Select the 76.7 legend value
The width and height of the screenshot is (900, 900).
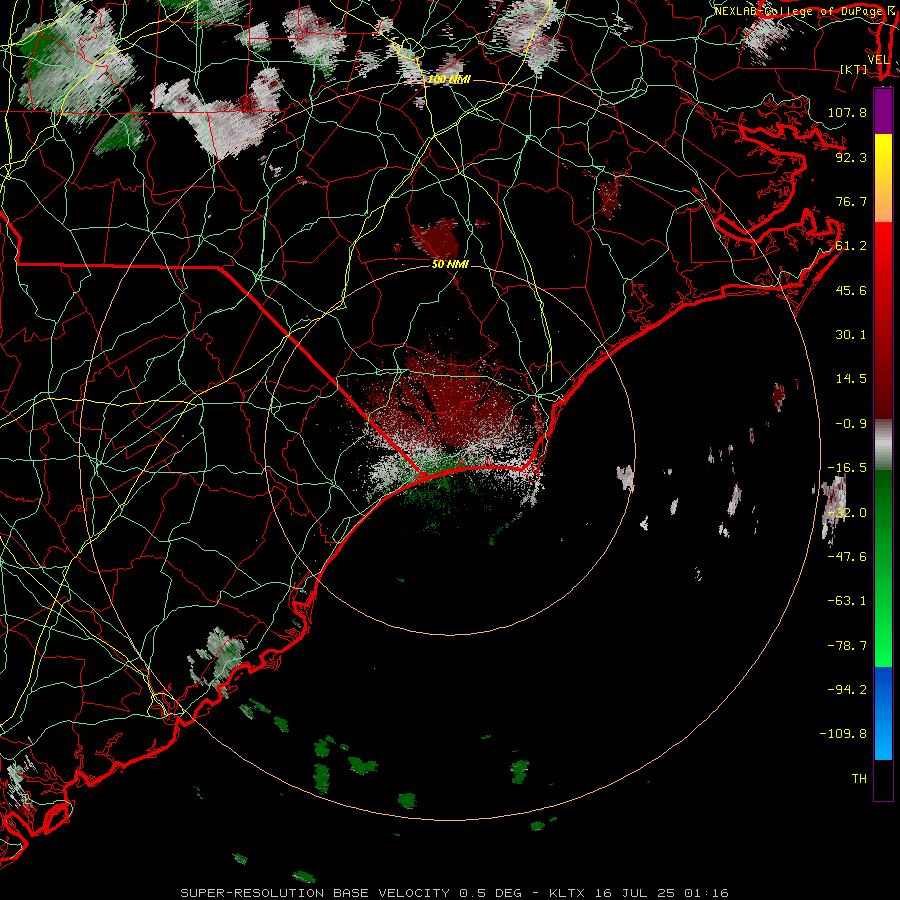[851, 201]
